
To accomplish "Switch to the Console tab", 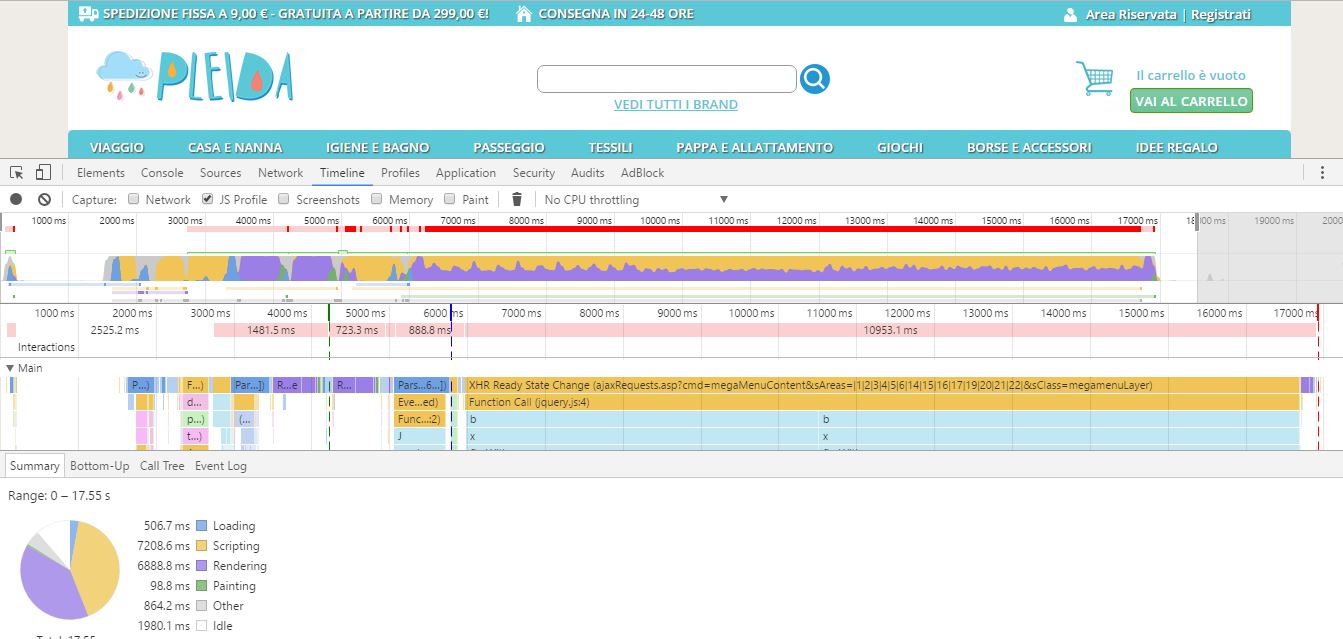I will (162, 173).
